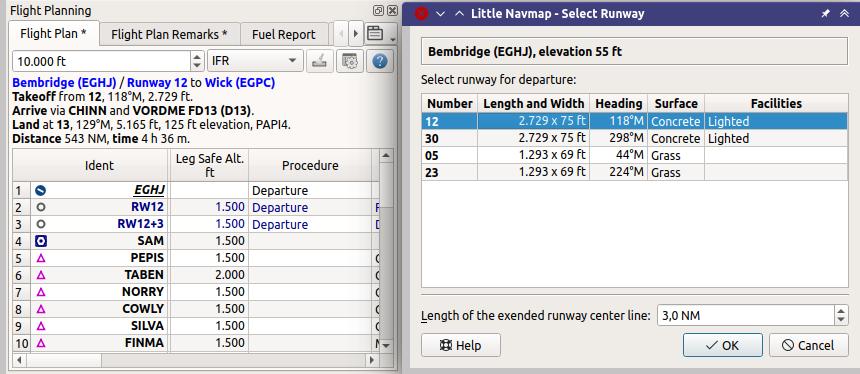Show previous tabs with left arrow

tap(341, 33)
